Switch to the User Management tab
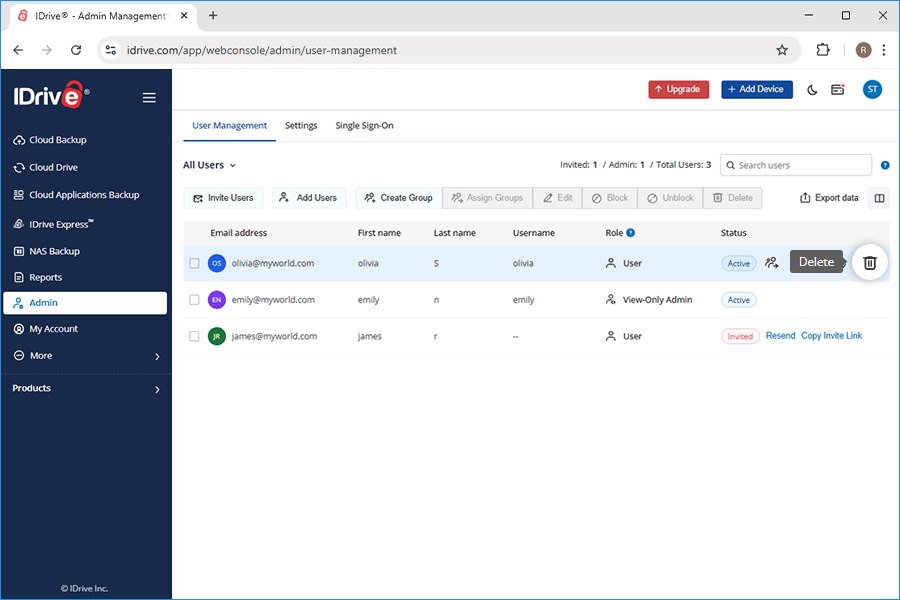 pos(229,126)
